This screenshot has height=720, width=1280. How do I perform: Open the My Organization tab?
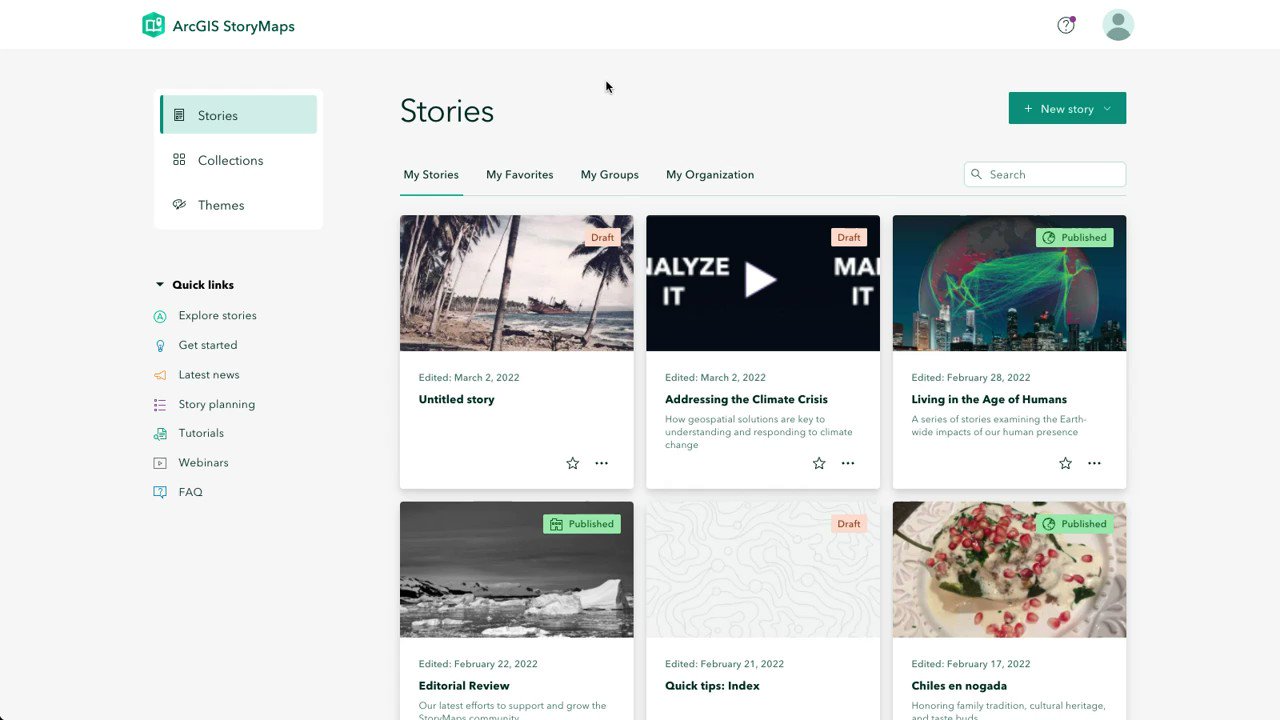[710, 174]
